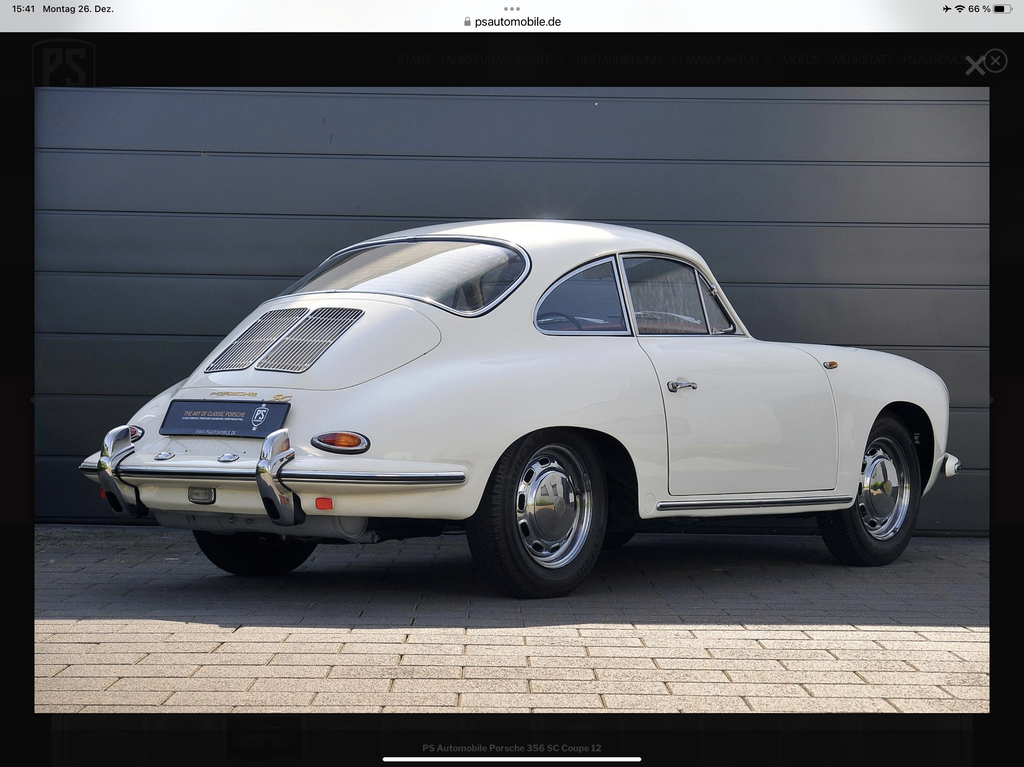Open the VIDEOS menu item
This screenshot has width=1024, height=767.
pyautogui.click(x=802, y=61)
